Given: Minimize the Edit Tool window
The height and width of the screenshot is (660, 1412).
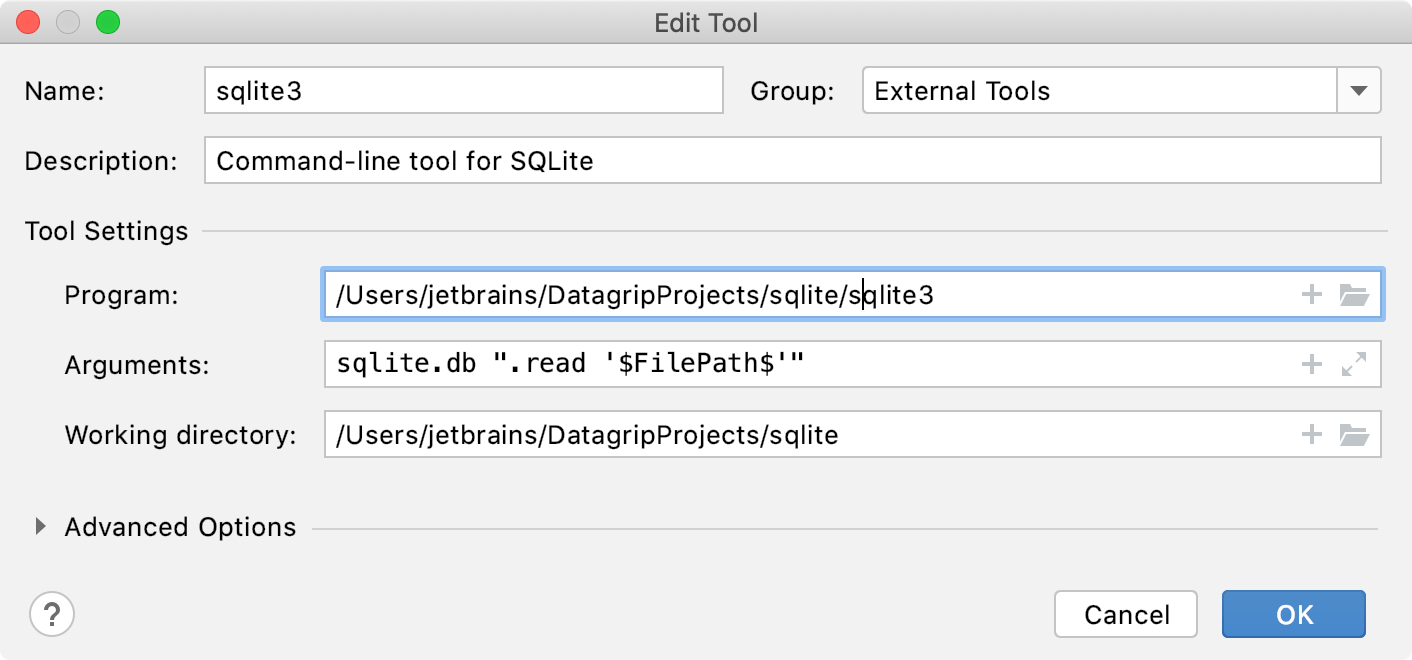Looking at the screenshot, I should pyautogui.click(x=67, y=22).
